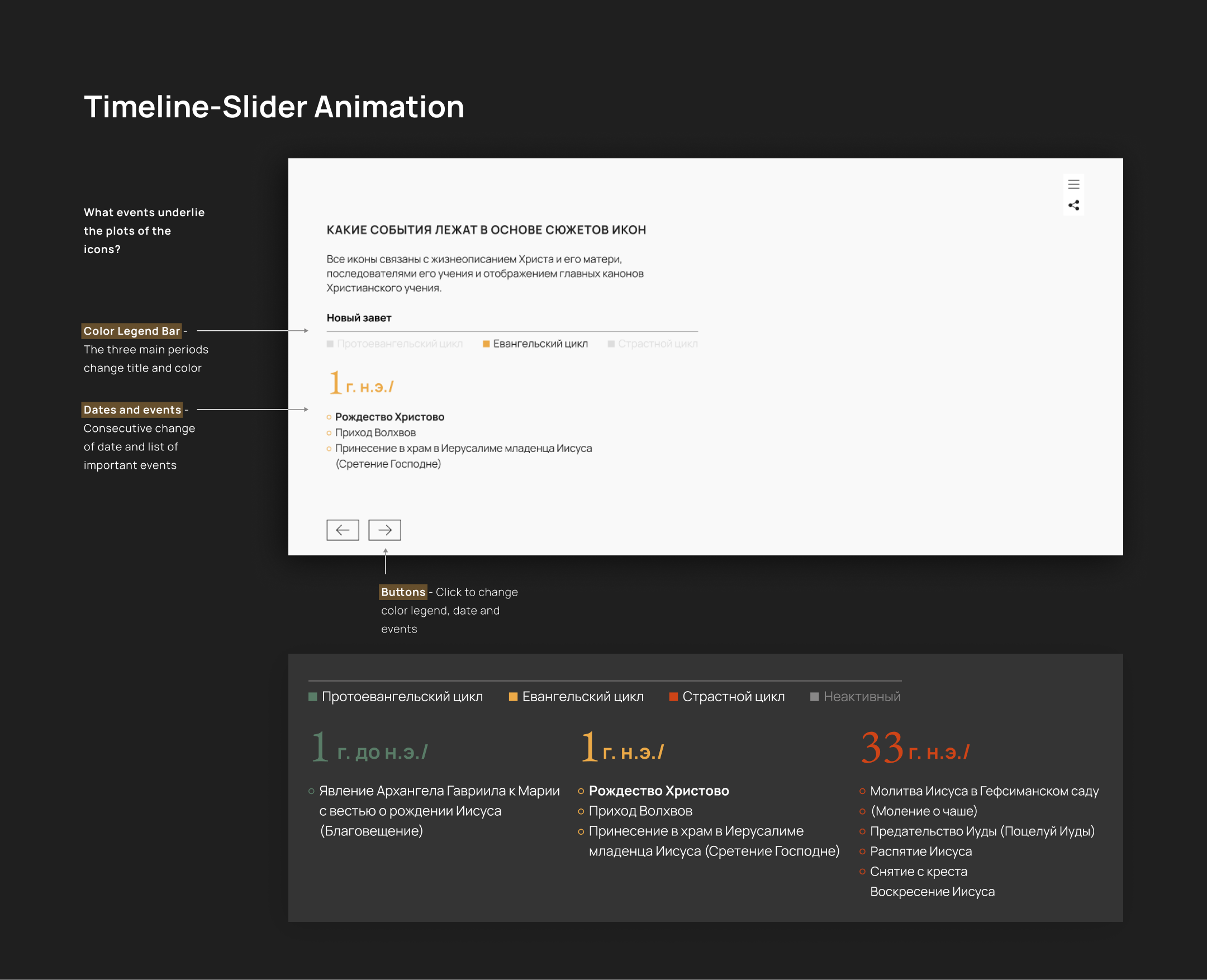This screenshot has height=980, width=1207.
Task: Click Рождество Христово event in upper list
Action: tap(389, 417)
